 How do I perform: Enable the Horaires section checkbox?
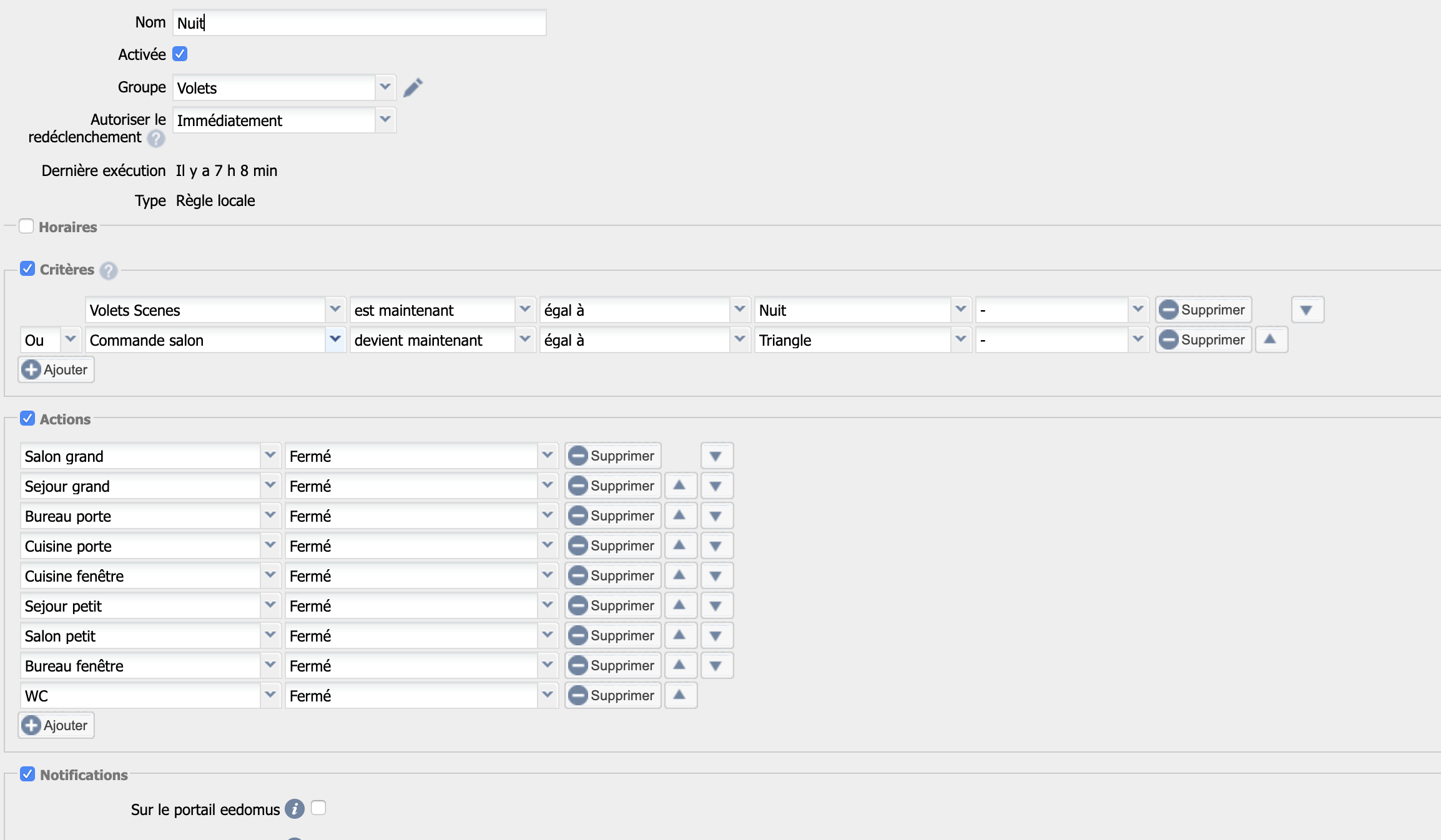26,226
